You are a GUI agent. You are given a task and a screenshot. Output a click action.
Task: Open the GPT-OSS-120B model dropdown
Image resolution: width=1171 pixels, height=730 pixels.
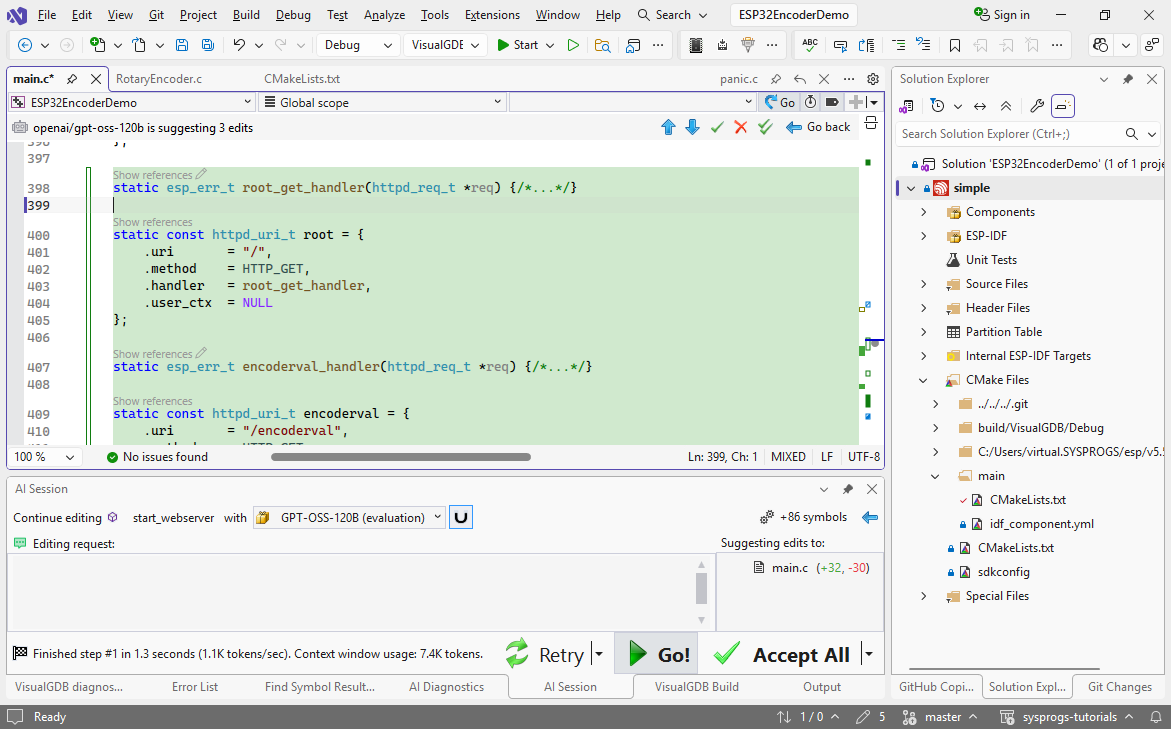[x=348, y=517]
